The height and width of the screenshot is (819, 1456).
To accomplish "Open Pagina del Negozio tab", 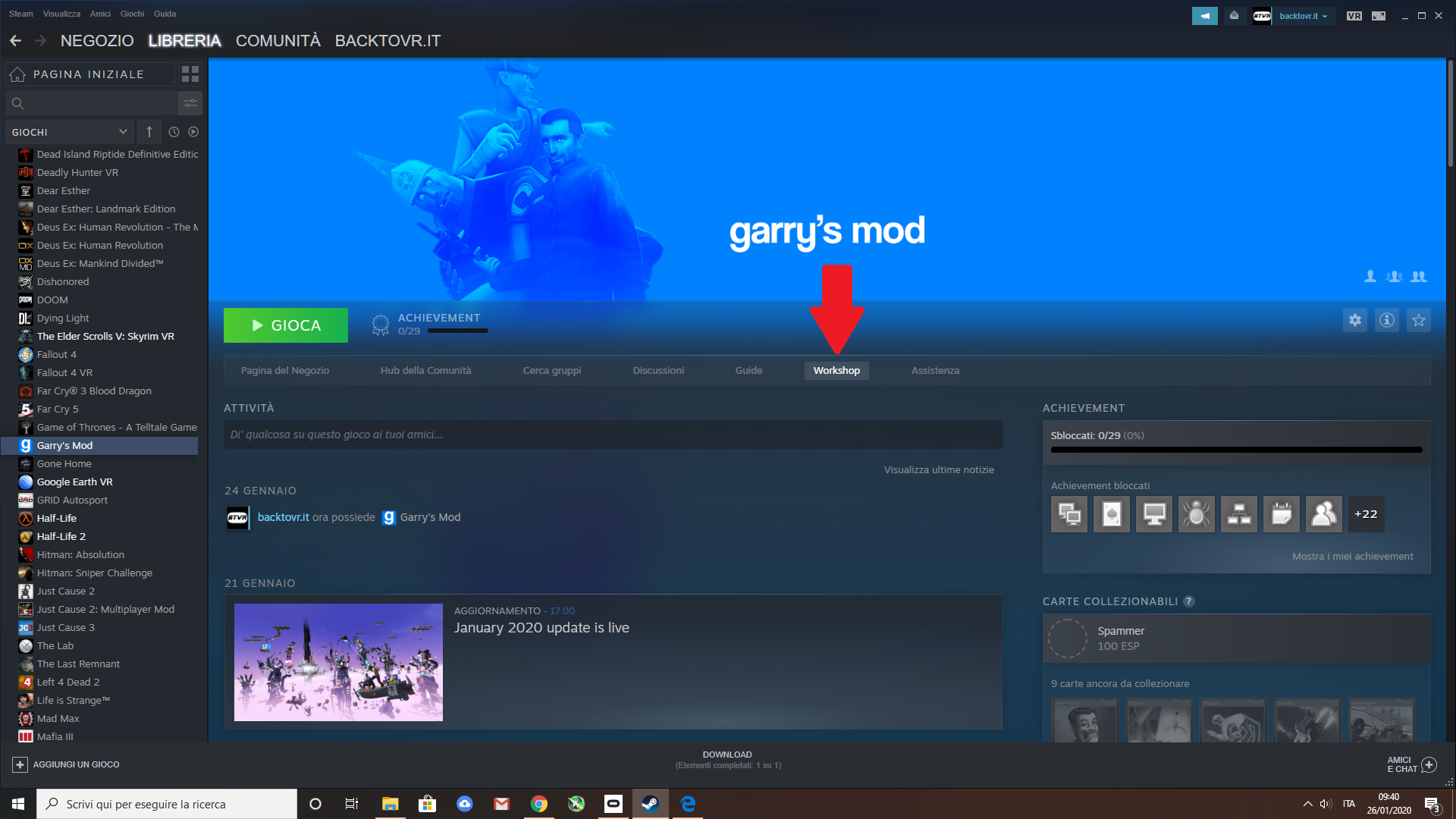I will coord(285,371).
